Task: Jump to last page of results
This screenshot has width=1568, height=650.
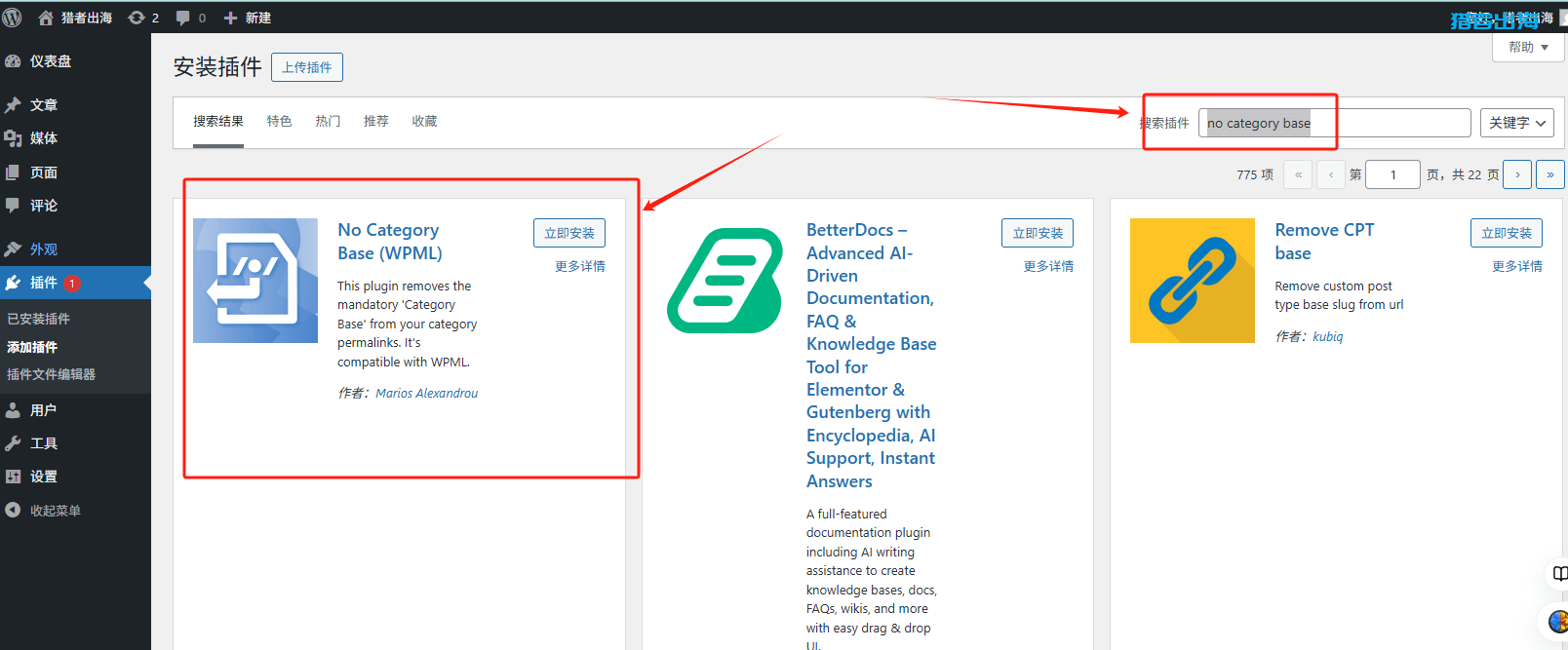Action: [1549, 174]
